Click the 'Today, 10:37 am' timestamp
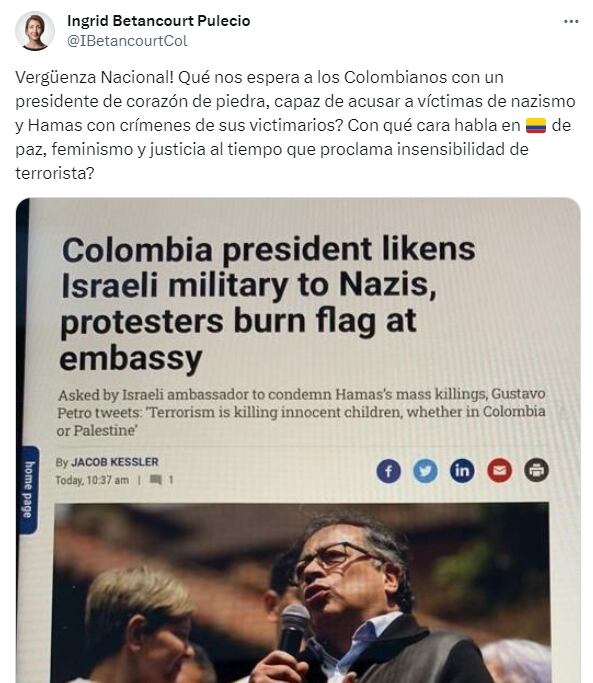 (x=92, y=480)
